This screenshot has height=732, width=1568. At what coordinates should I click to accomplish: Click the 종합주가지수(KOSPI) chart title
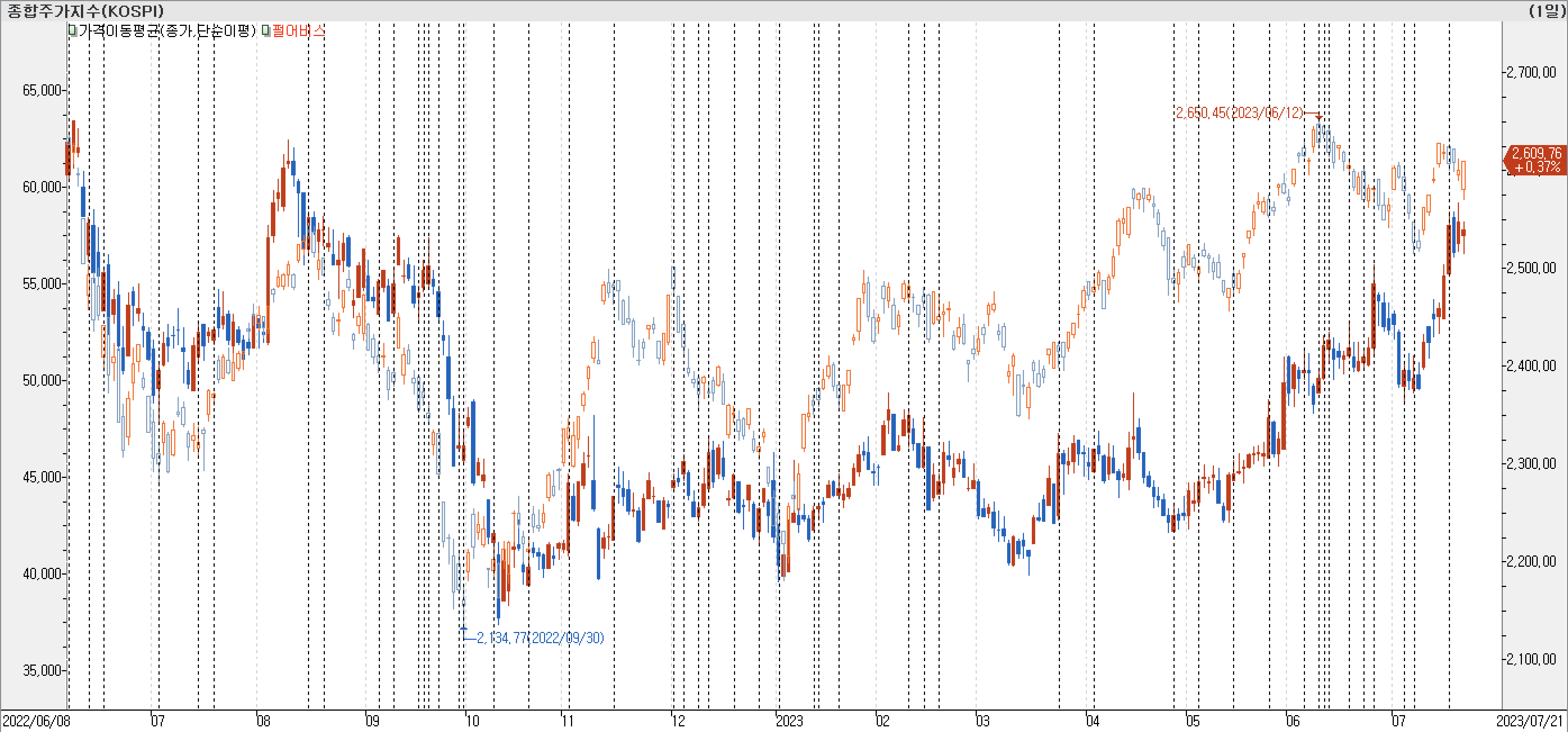pyautogui.click(x=85, y=10)
